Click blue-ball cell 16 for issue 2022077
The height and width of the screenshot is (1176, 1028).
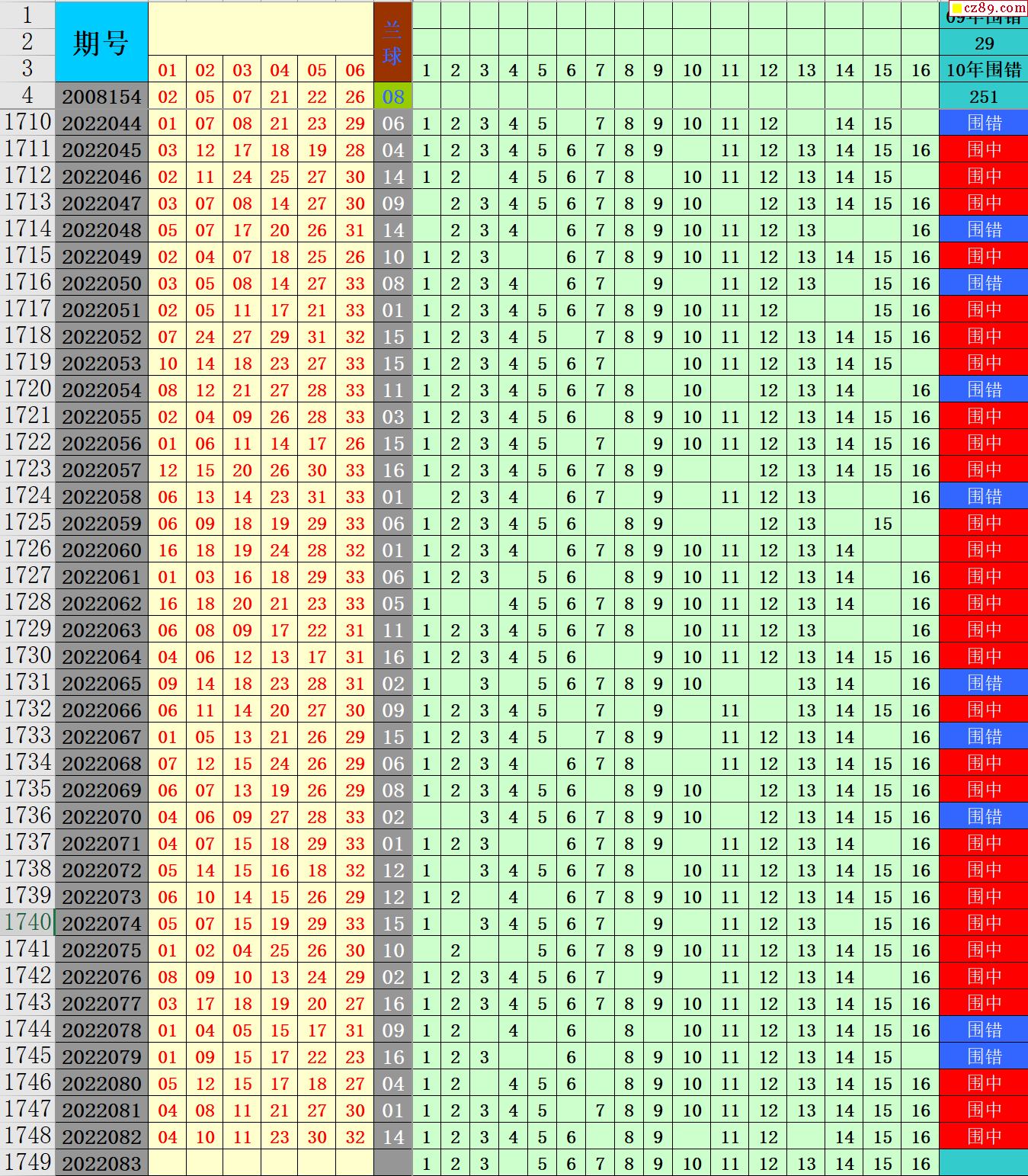click(x=392, y=1004)
